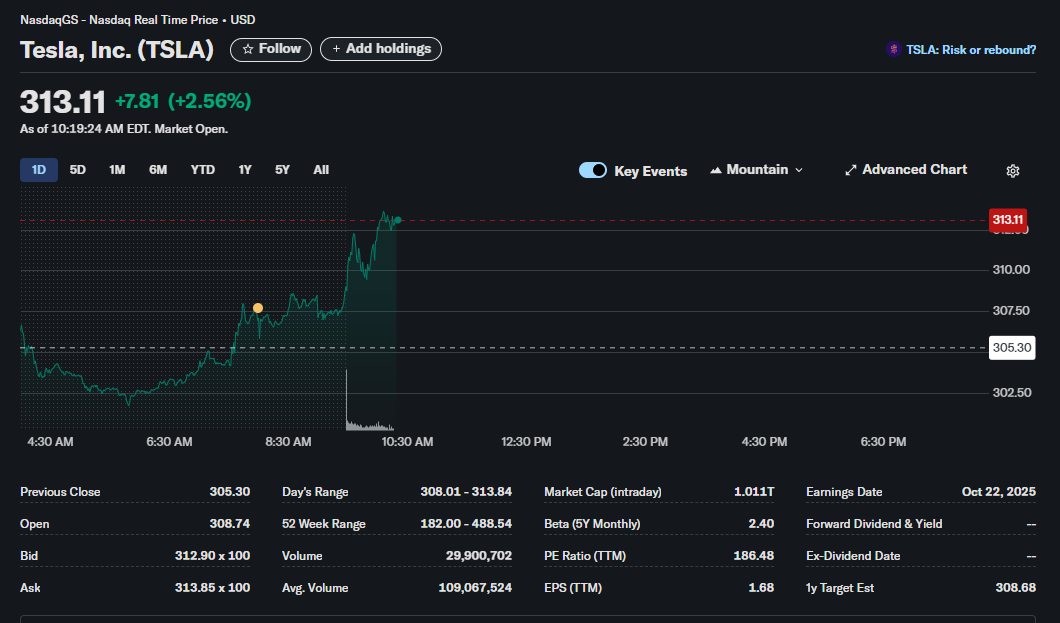
Task: Switch to the 6M time range
Action: tap(158, 170)
